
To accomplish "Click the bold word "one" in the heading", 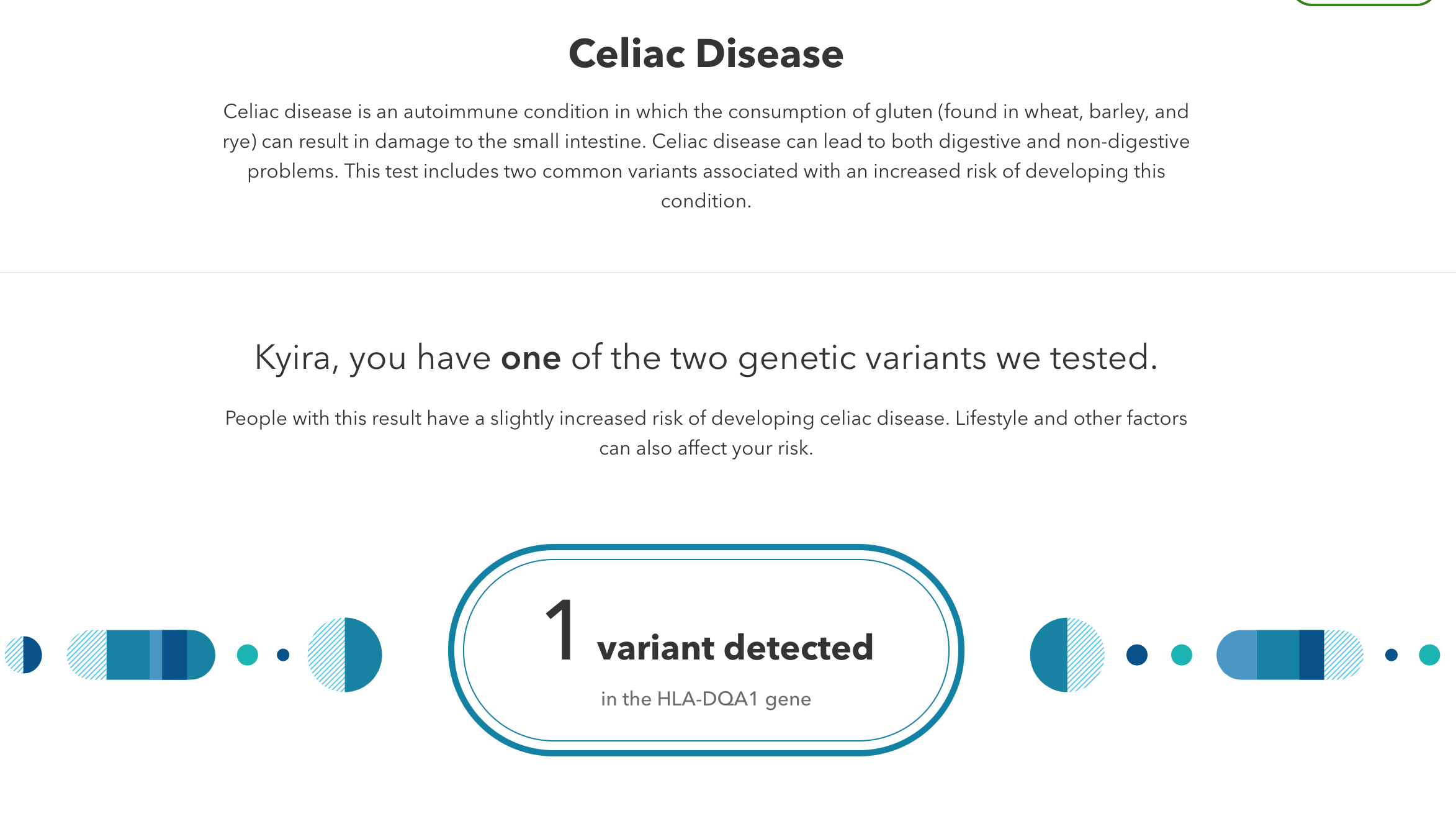I will [x=531, y=358].
